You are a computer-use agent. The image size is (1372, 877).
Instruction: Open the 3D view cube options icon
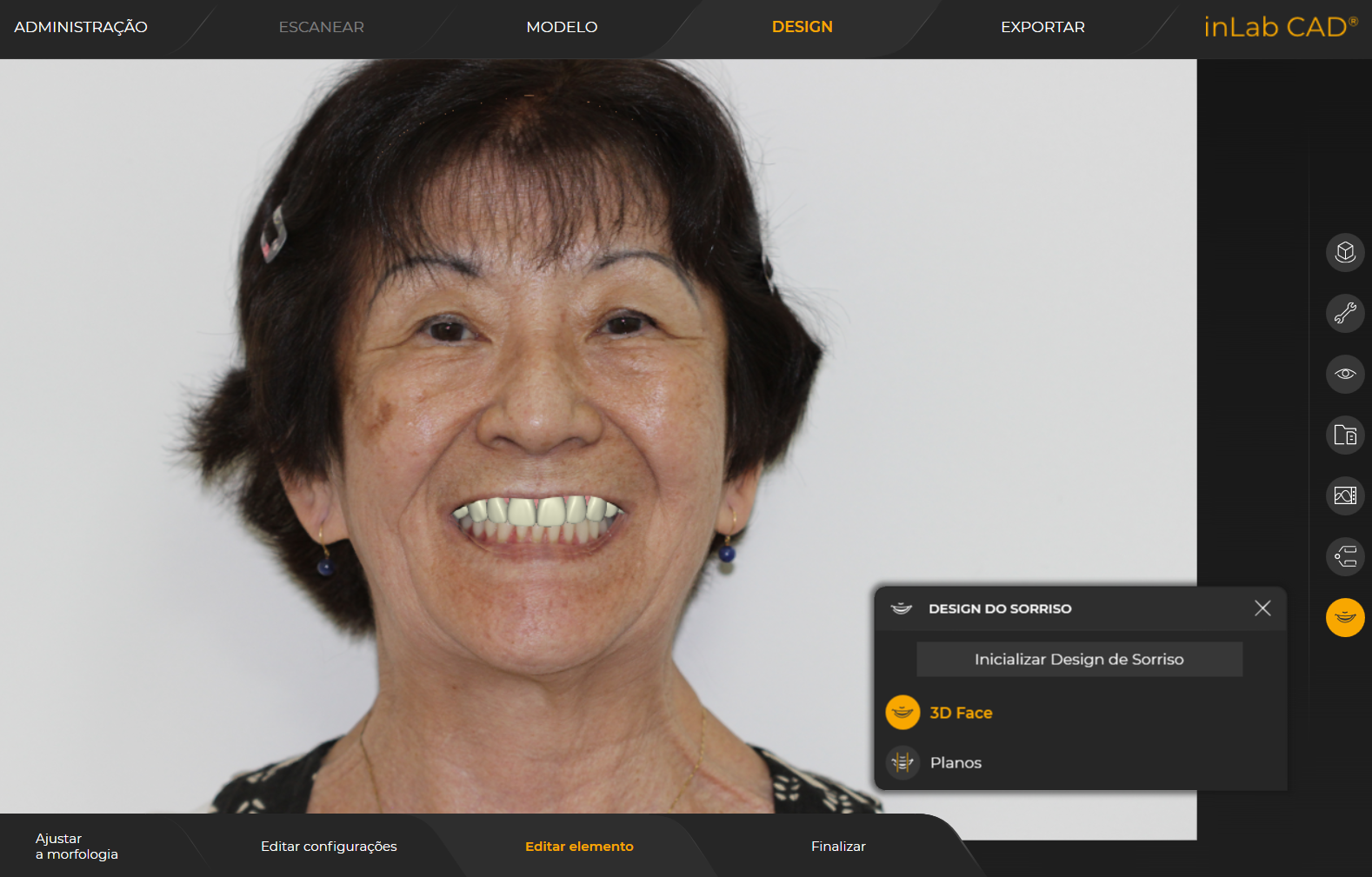click(x=1345, y=253)
